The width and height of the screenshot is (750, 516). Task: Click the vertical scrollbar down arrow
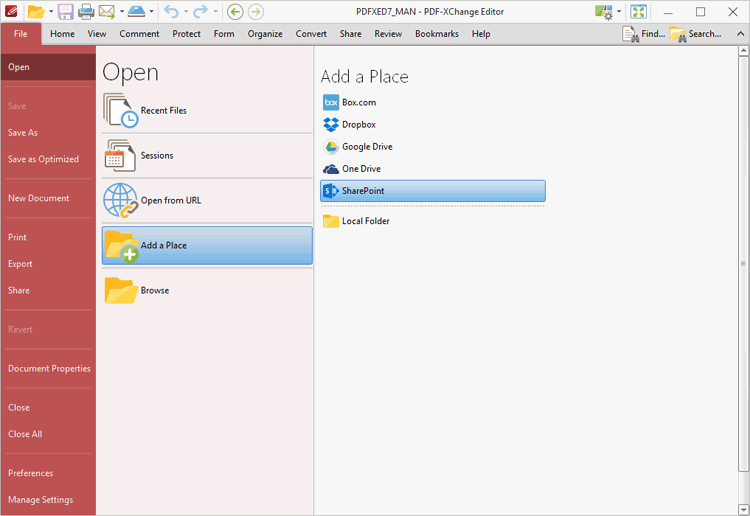point(743,509)
